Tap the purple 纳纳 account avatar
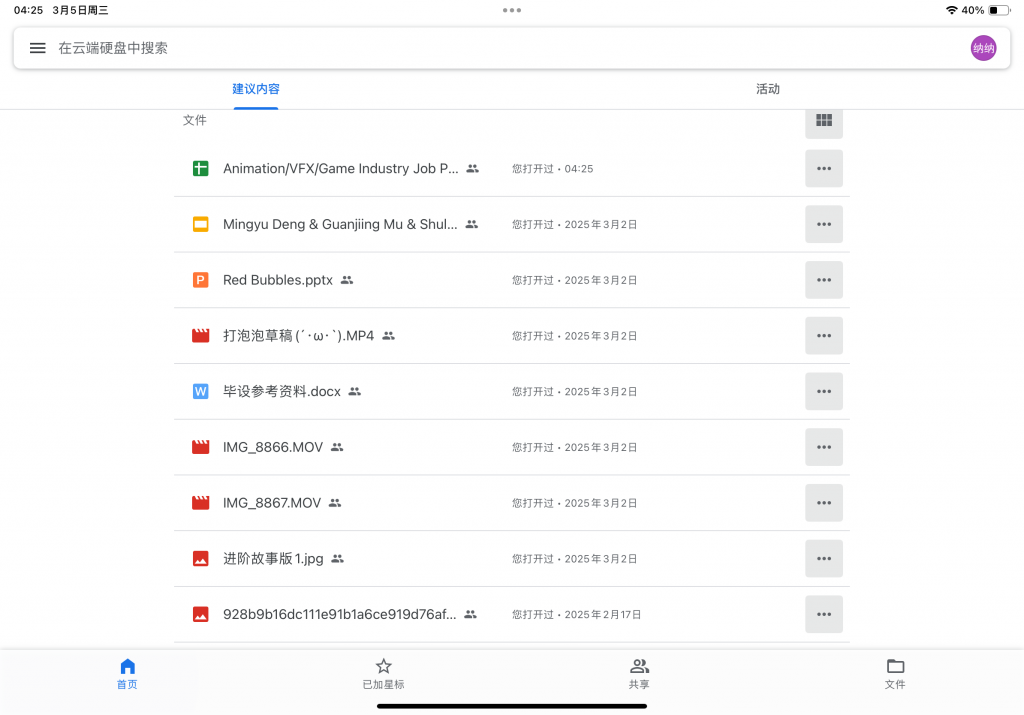 pyautogui.click(x=983, y=48)
